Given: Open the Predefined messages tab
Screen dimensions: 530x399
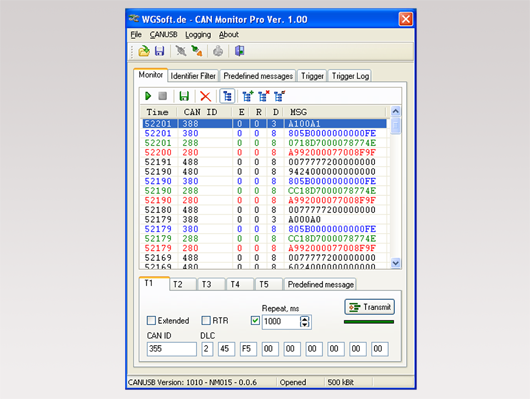Looking at the screenshot, I should tap(258, 76).
